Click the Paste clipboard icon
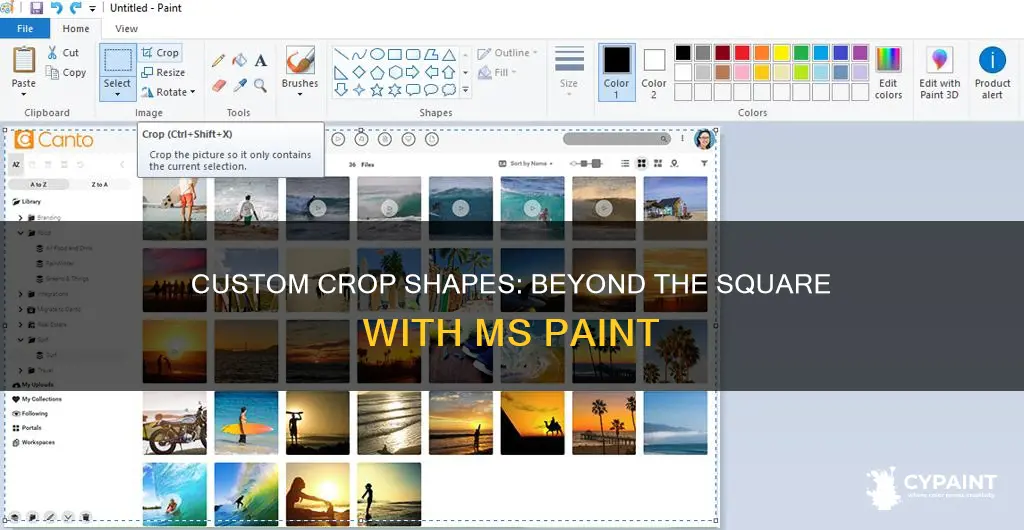 click(24, 60)
